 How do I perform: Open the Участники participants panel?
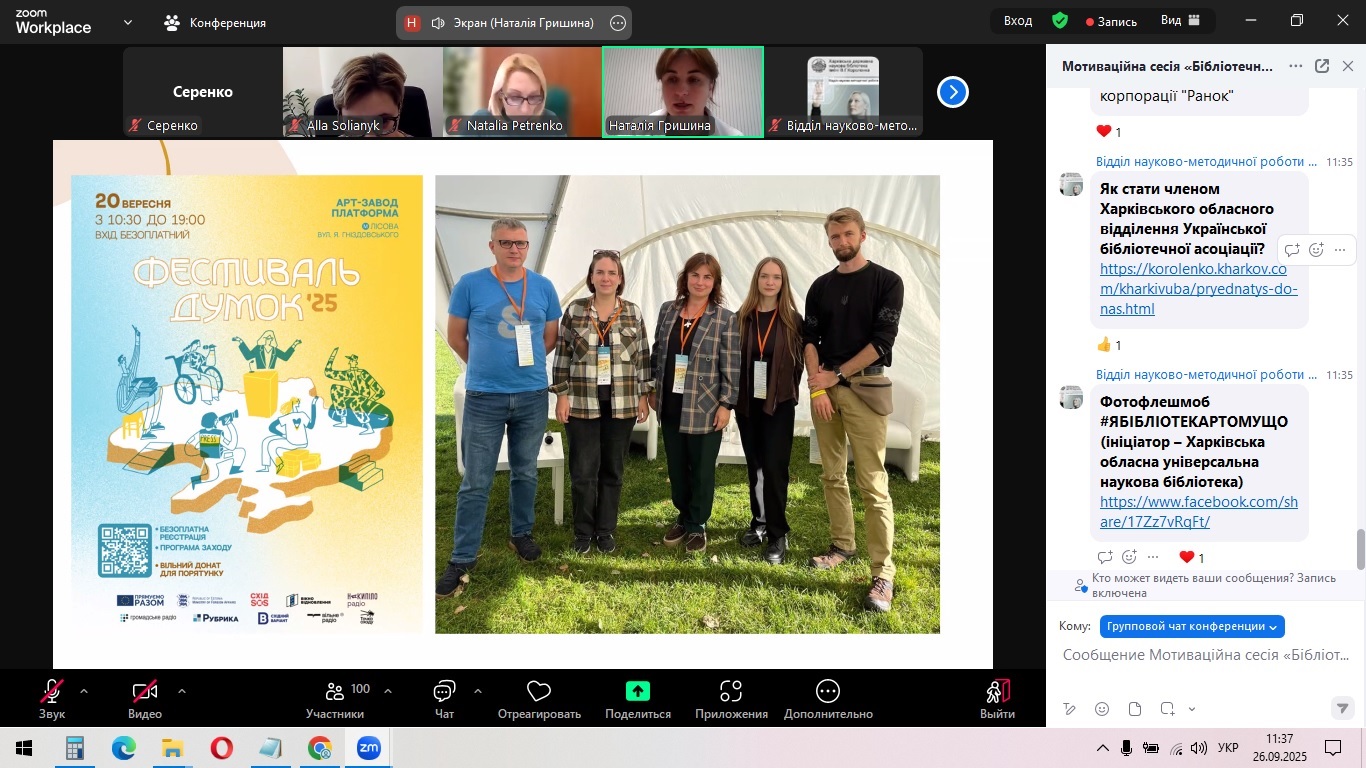(335, 699)
